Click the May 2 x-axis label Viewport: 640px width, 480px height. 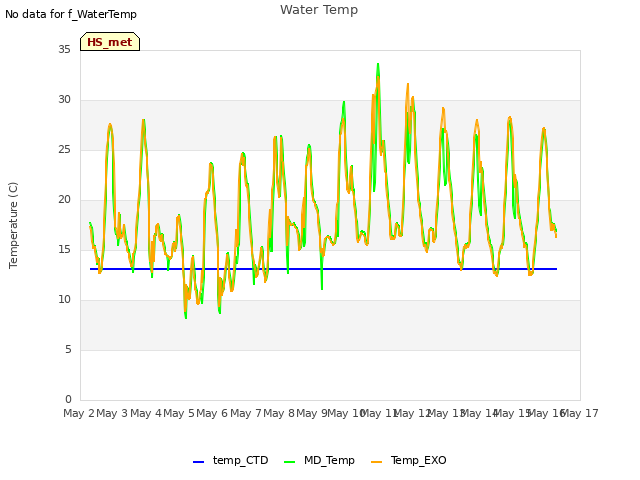click(79, 413)
